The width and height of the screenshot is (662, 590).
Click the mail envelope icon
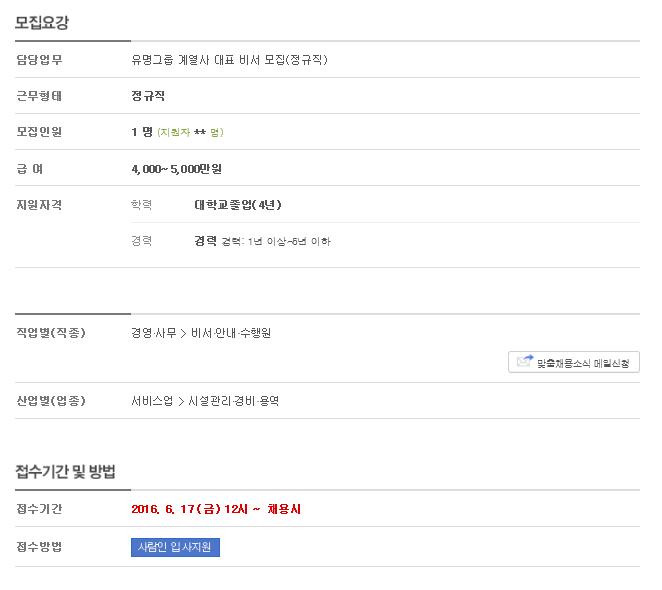pos(524,362)
